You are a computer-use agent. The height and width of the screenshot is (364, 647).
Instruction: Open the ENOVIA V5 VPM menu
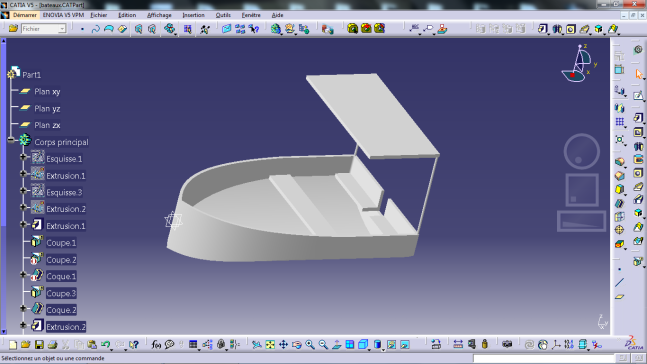pos(63,15)
